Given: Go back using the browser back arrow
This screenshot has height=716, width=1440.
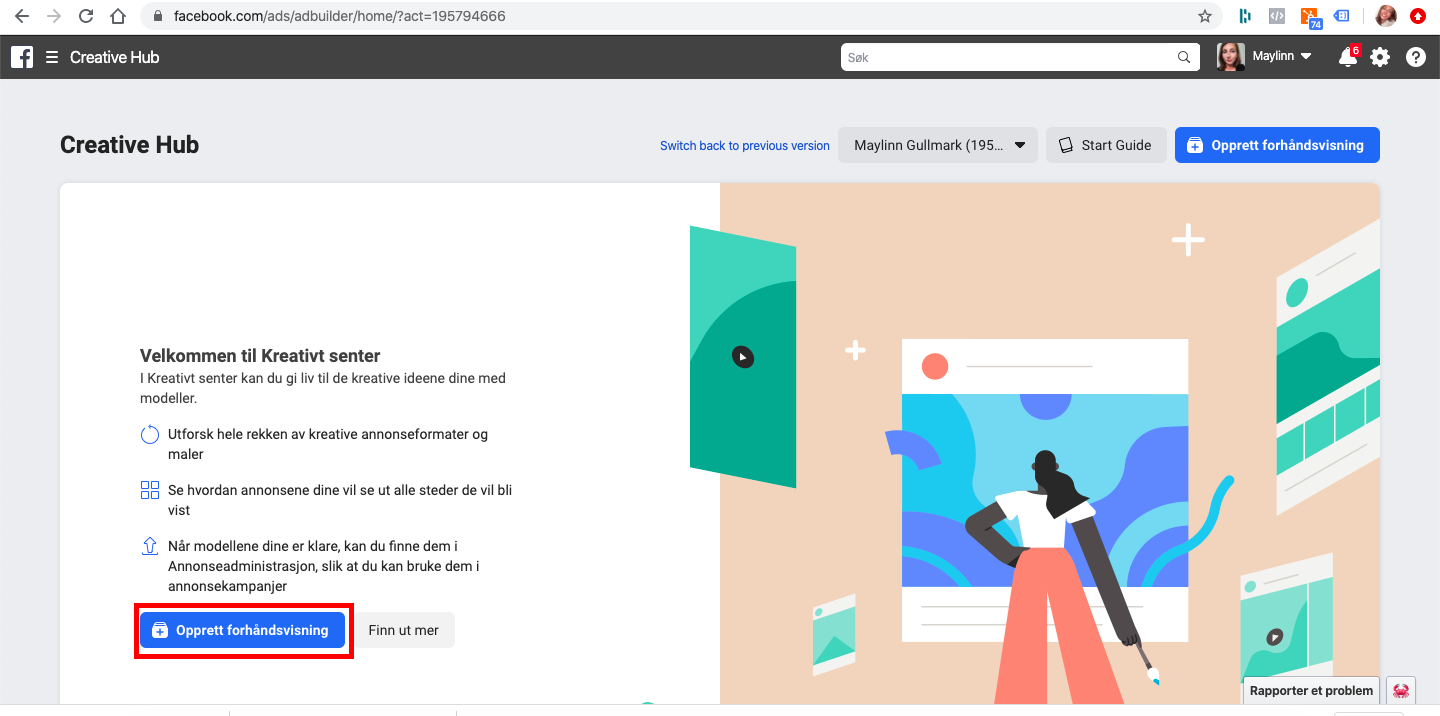Looking at the screenshot, I should point(22,16).
